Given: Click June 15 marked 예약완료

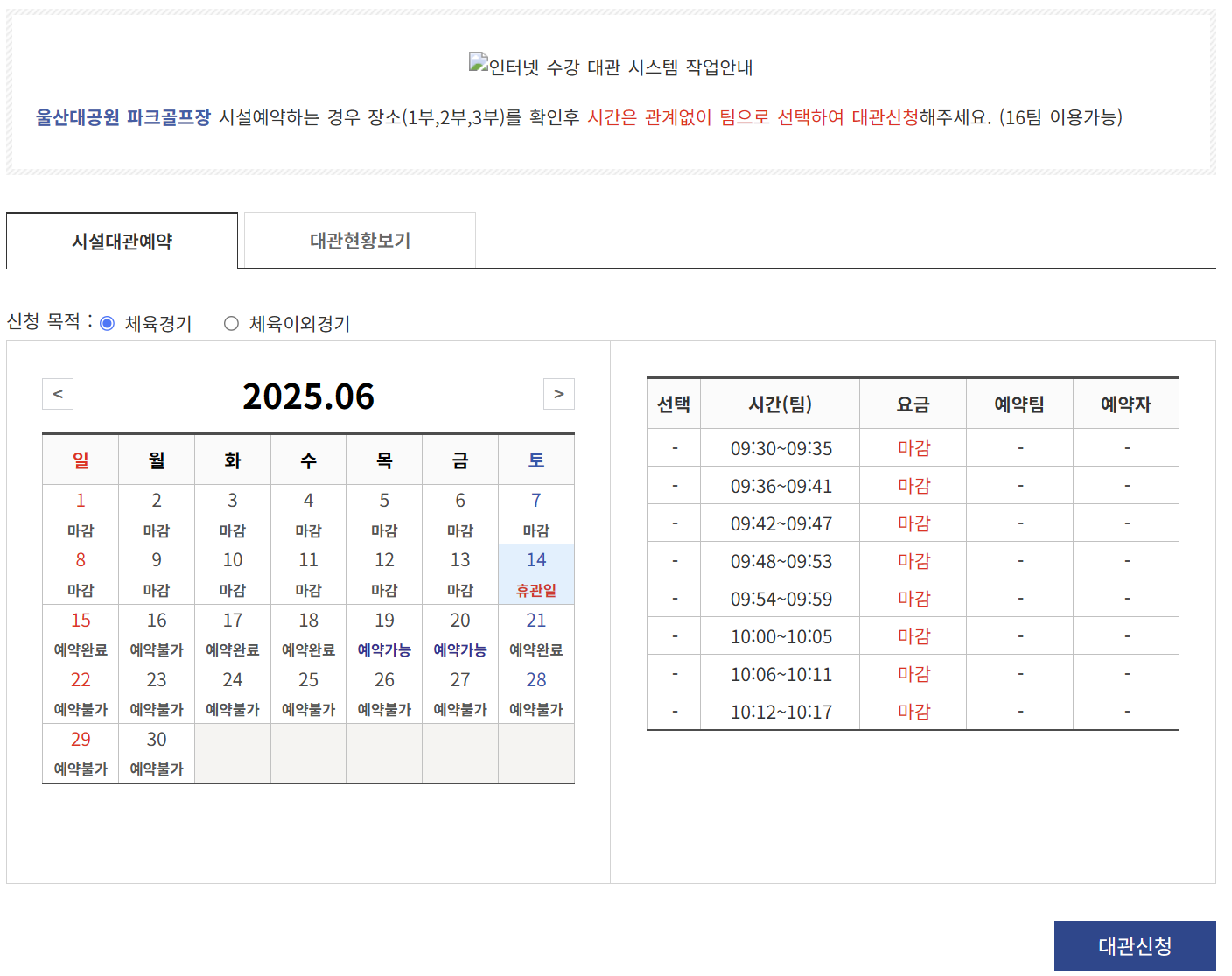Looking at the screenshot, I should [x=80, y=633].
